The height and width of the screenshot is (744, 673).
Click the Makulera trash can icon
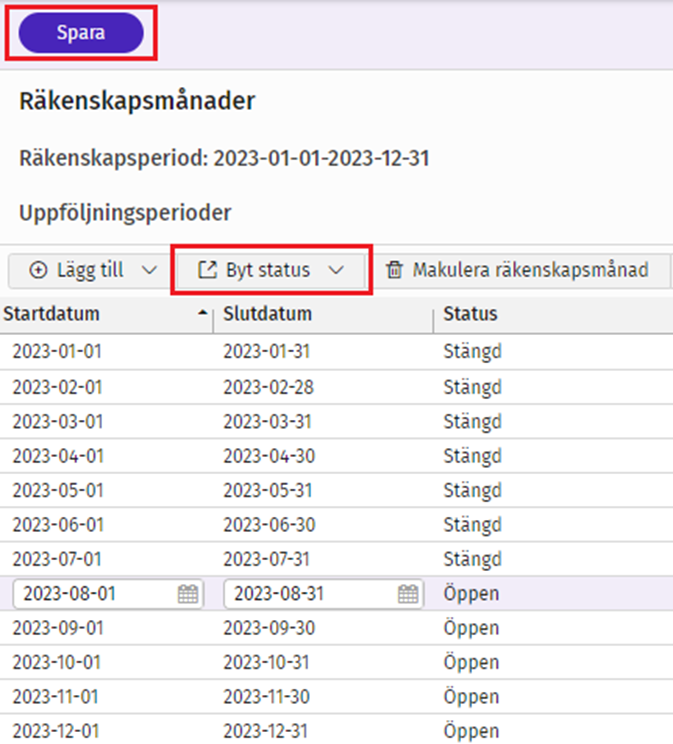click(x=394, y=270)
